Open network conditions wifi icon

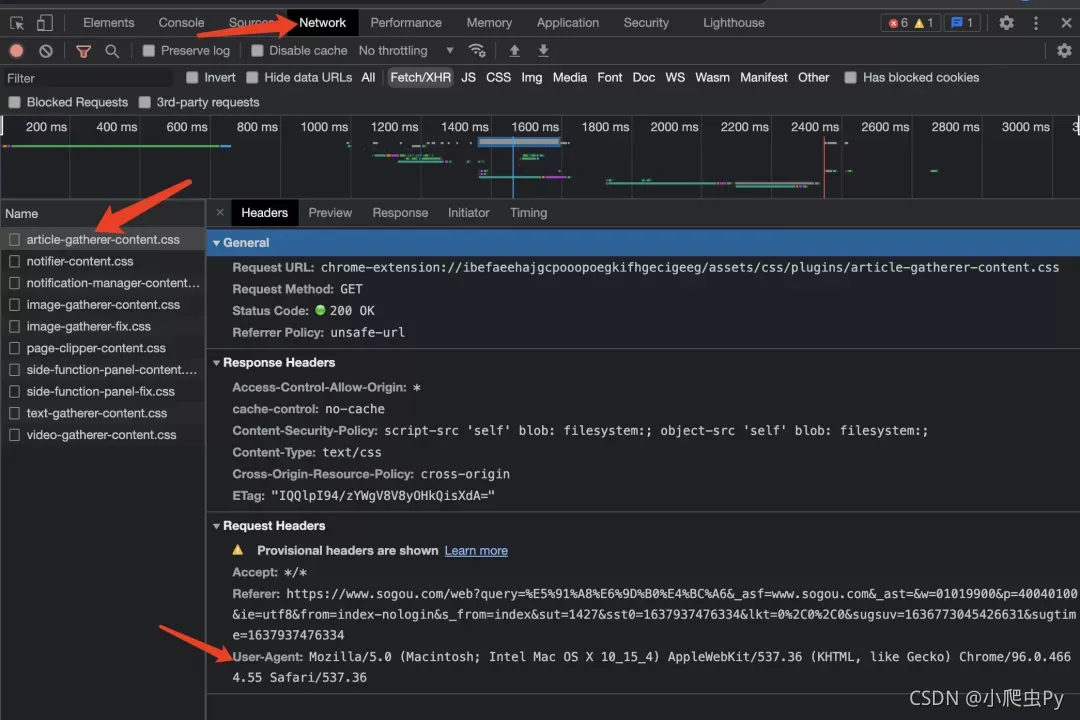click(x=477, y=50)
